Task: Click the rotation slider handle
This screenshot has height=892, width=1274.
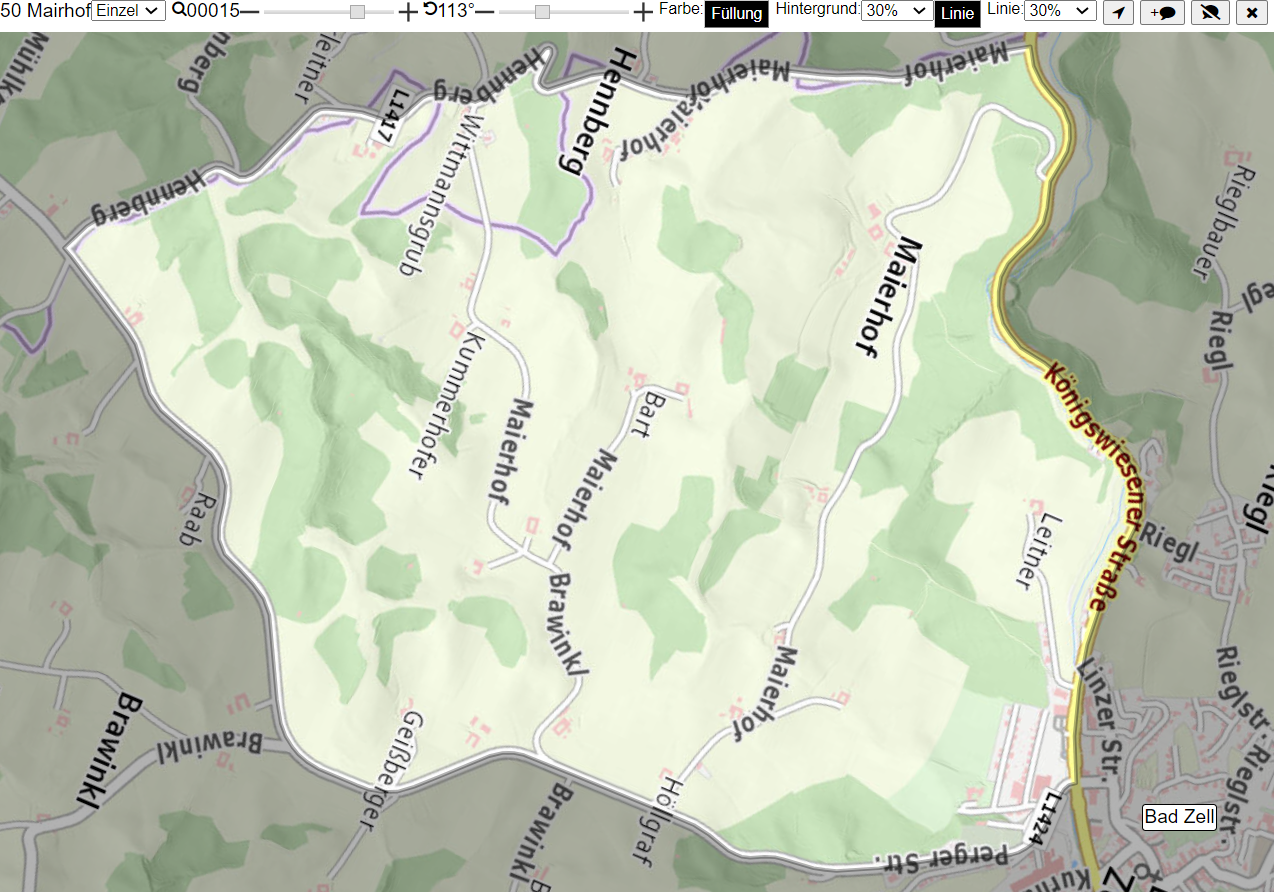Action: [542, 12]
